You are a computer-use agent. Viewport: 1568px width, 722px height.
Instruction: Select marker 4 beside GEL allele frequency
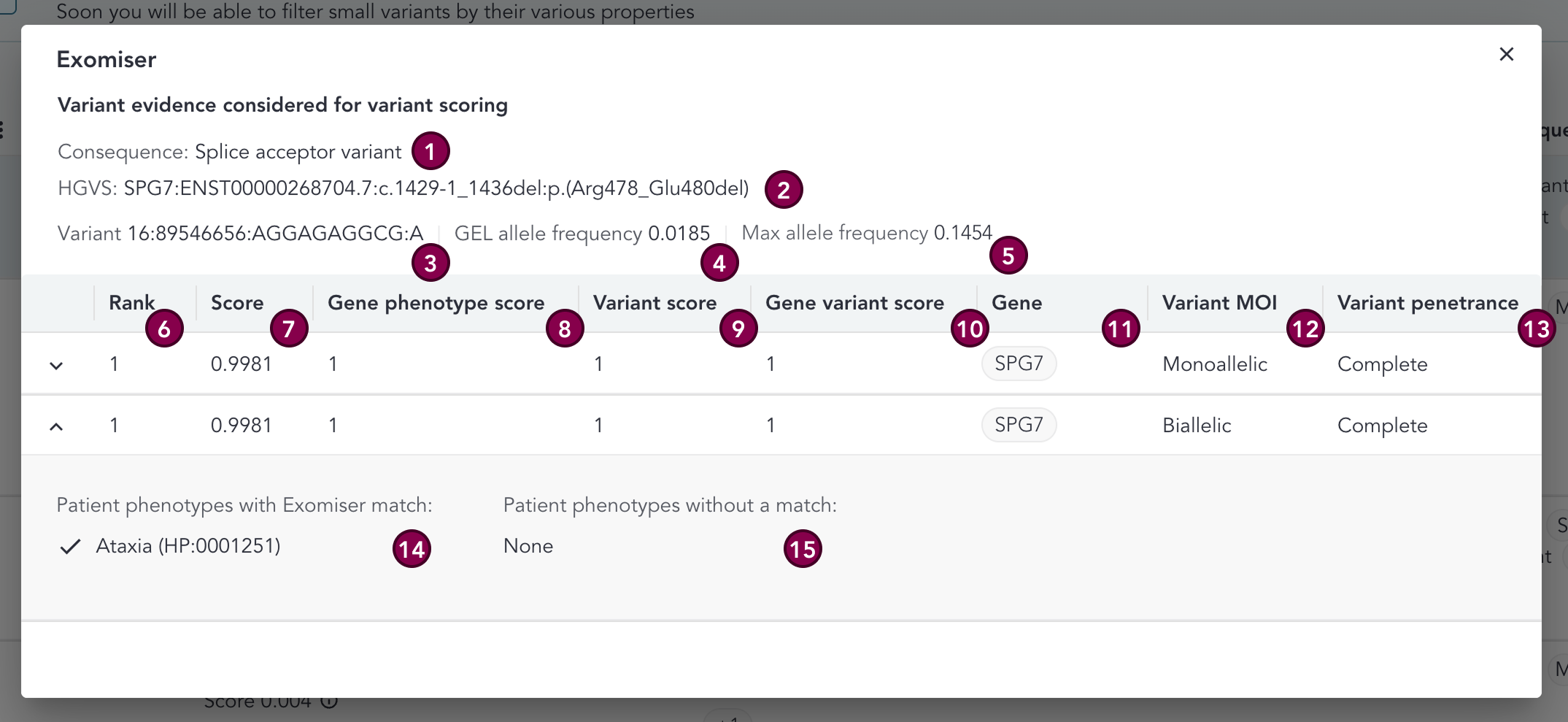tap(719, 262)
